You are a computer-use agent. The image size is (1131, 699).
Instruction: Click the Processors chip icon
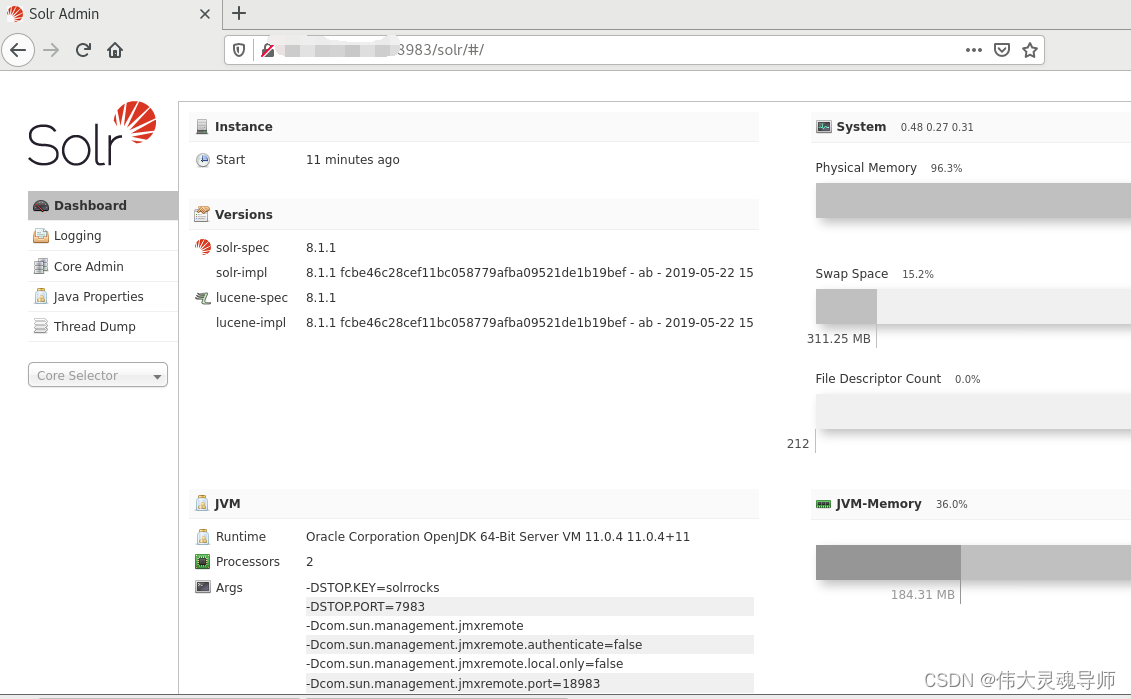[x=203, y=561]
